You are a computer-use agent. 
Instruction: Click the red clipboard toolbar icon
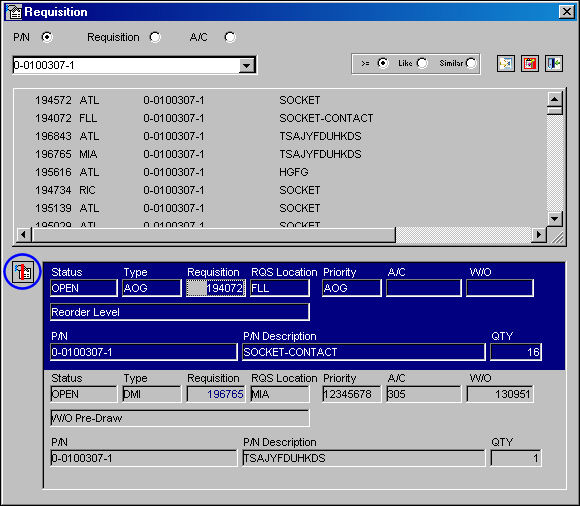click(530, 64)
